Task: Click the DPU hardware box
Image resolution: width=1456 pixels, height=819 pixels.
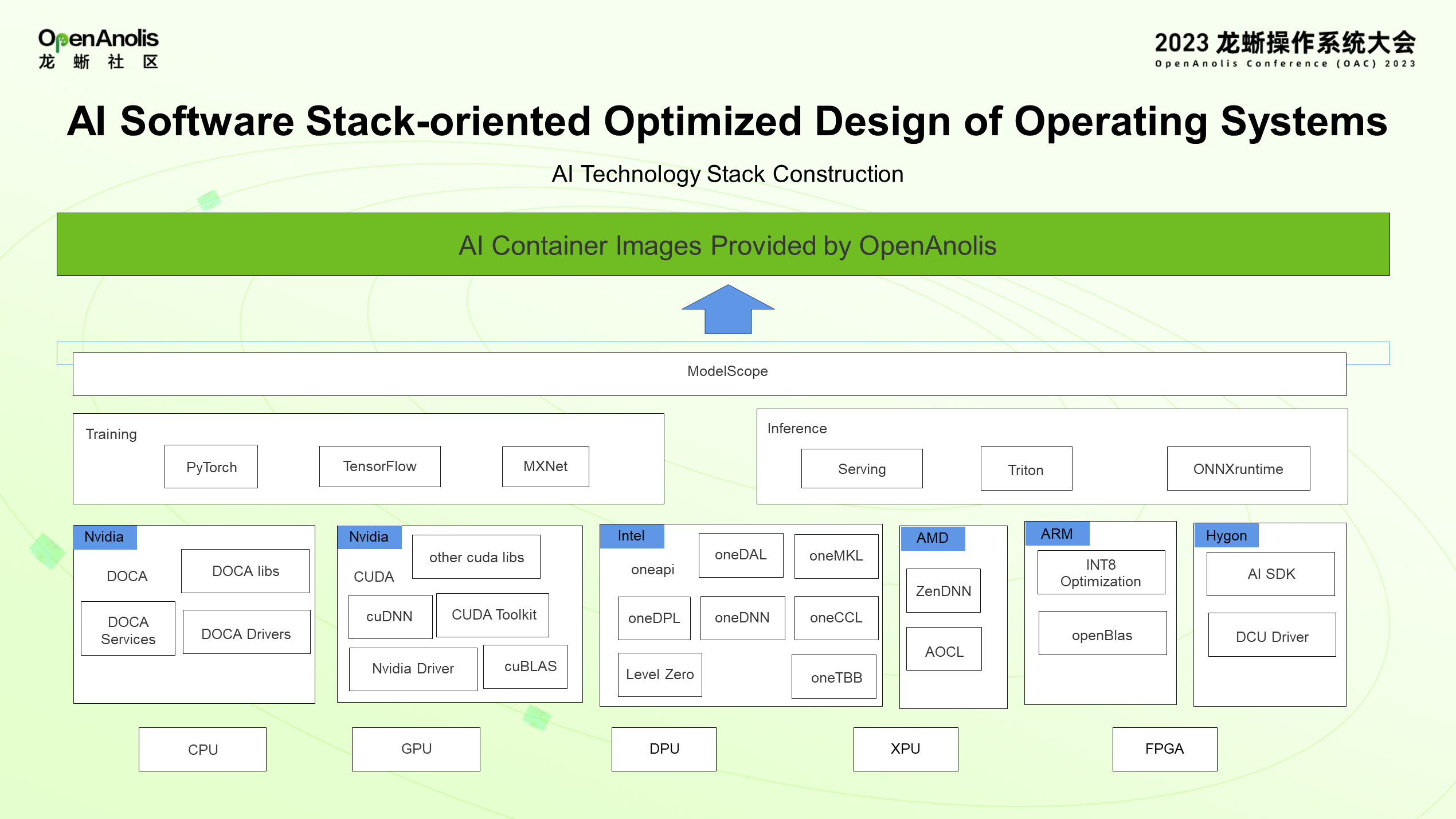Action: 664,750
